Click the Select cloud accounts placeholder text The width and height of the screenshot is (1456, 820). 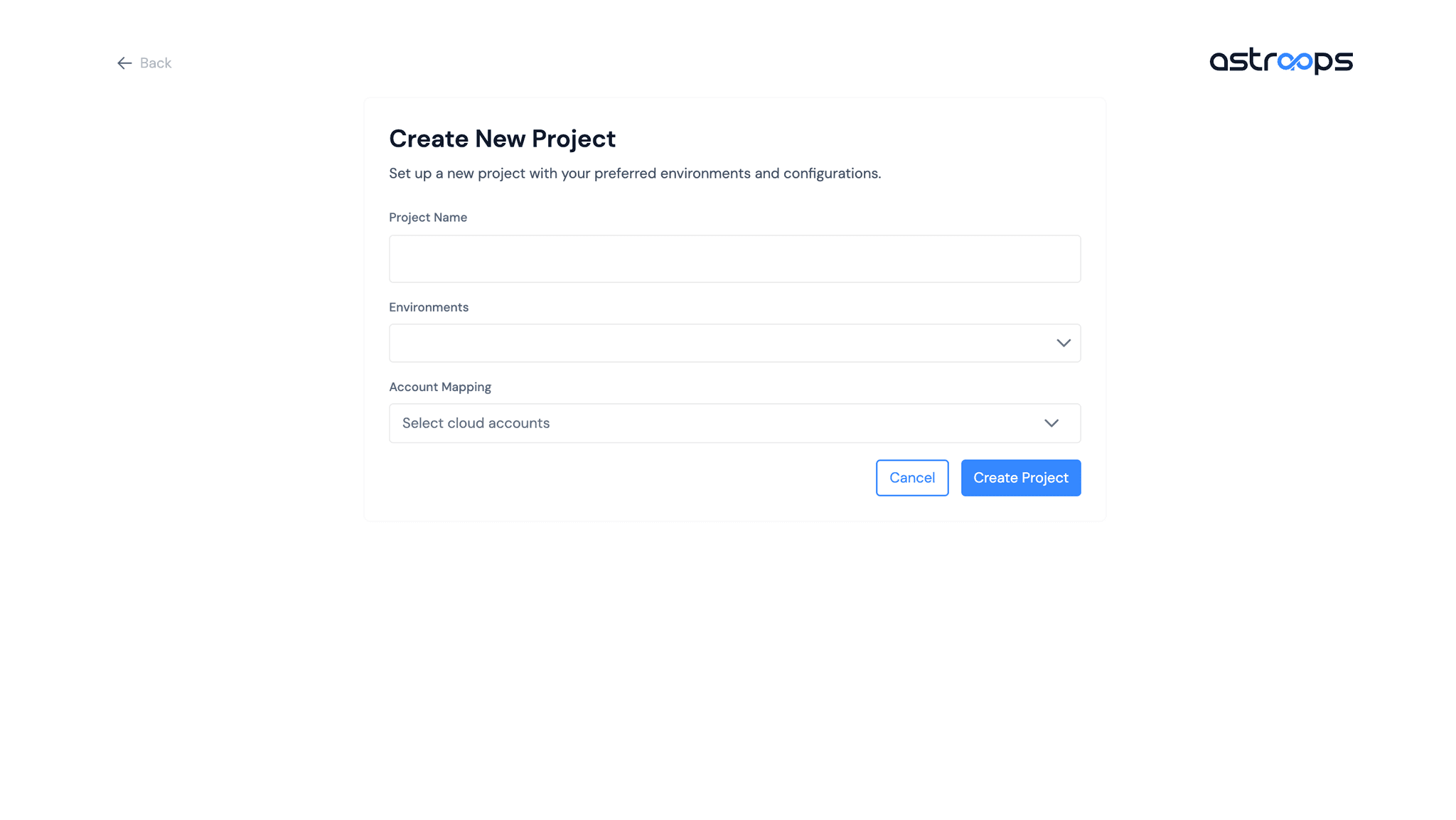pos(476,423)
